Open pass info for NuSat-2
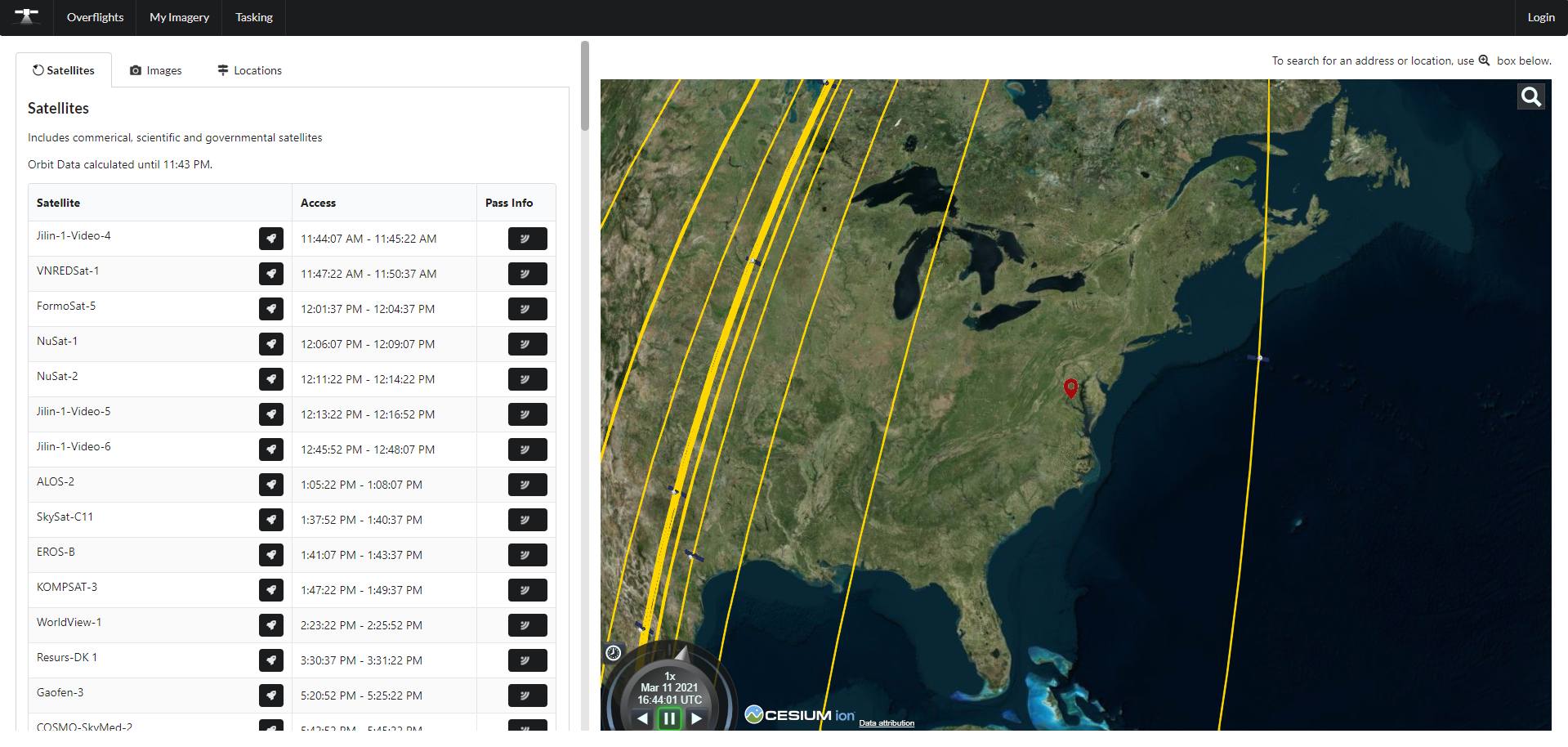This screenshot has height=747, width=1568. point(527,379)
